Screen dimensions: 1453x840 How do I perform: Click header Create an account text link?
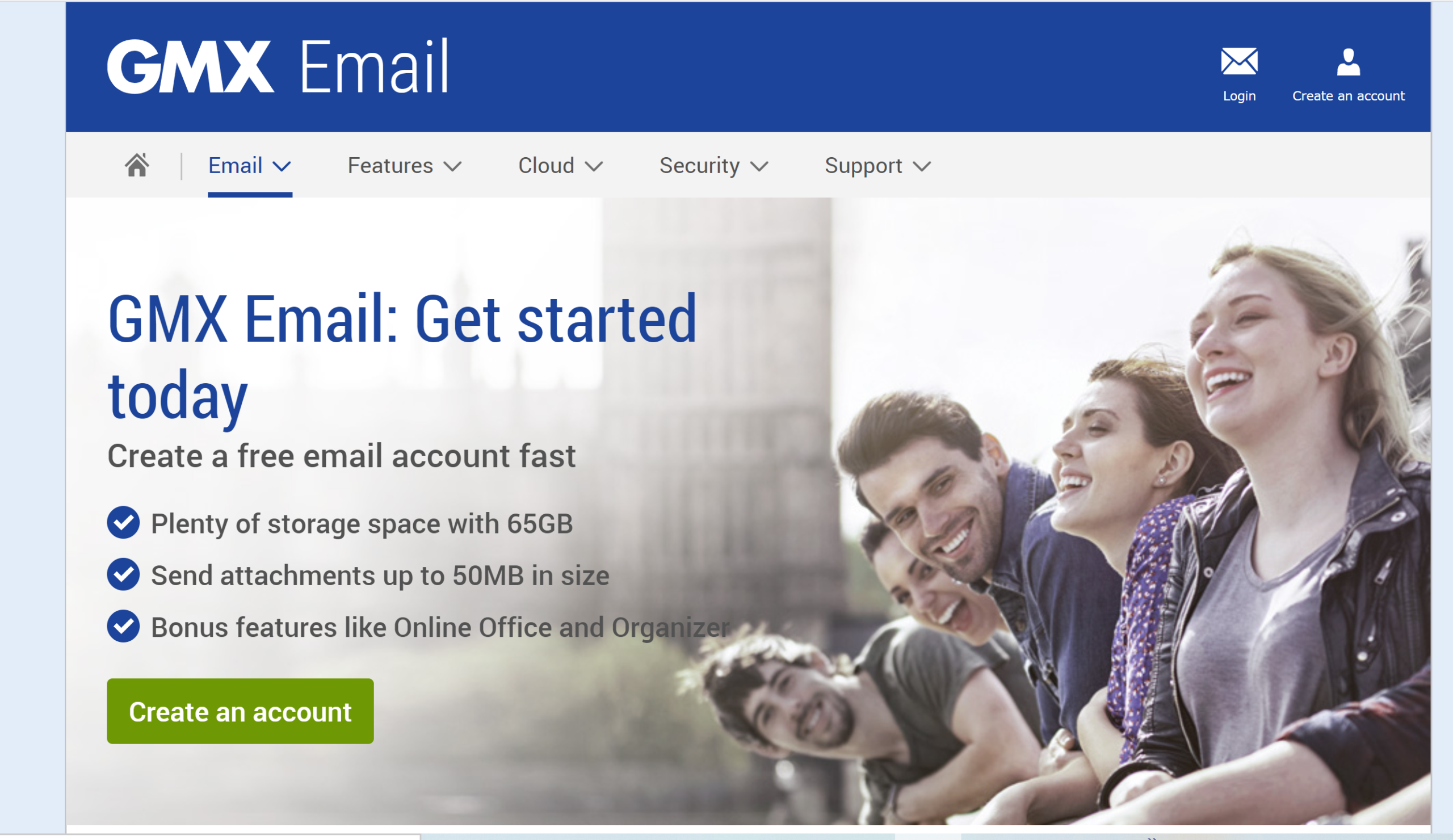point(1348,96)
